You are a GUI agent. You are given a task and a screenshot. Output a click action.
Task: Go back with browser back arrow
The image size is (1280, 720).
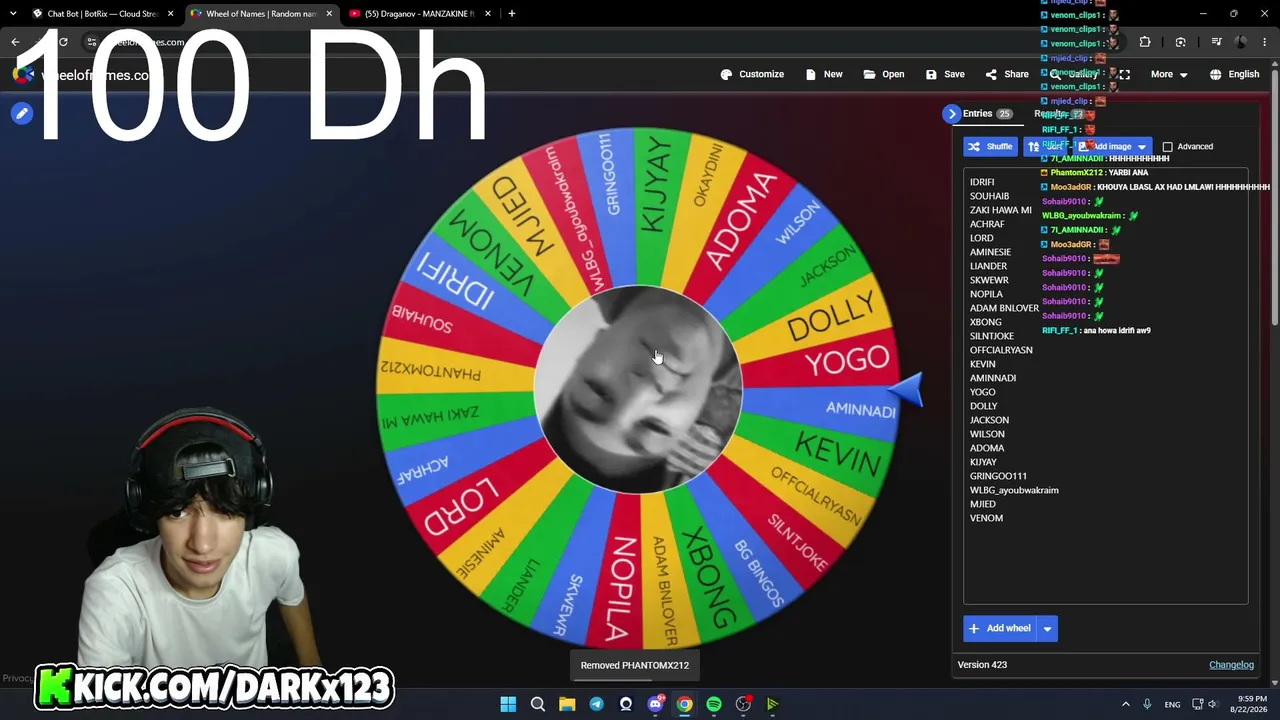[x=15, y=42]
